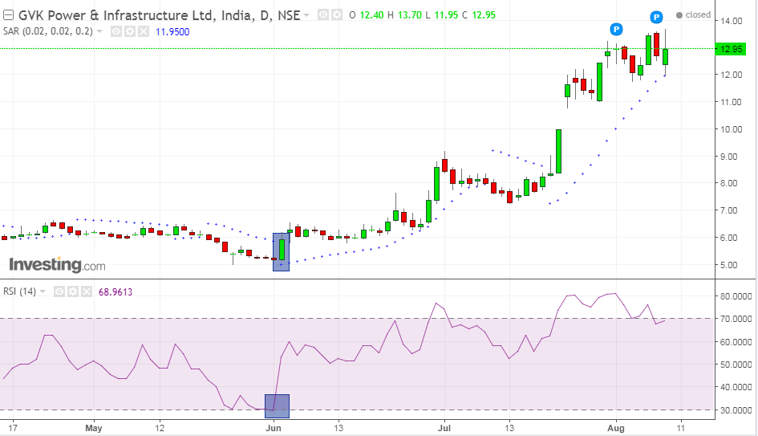Click the topmost blue P marker above last candles
Viewport: 758px width, 436px height.
(x=656, y=17)
